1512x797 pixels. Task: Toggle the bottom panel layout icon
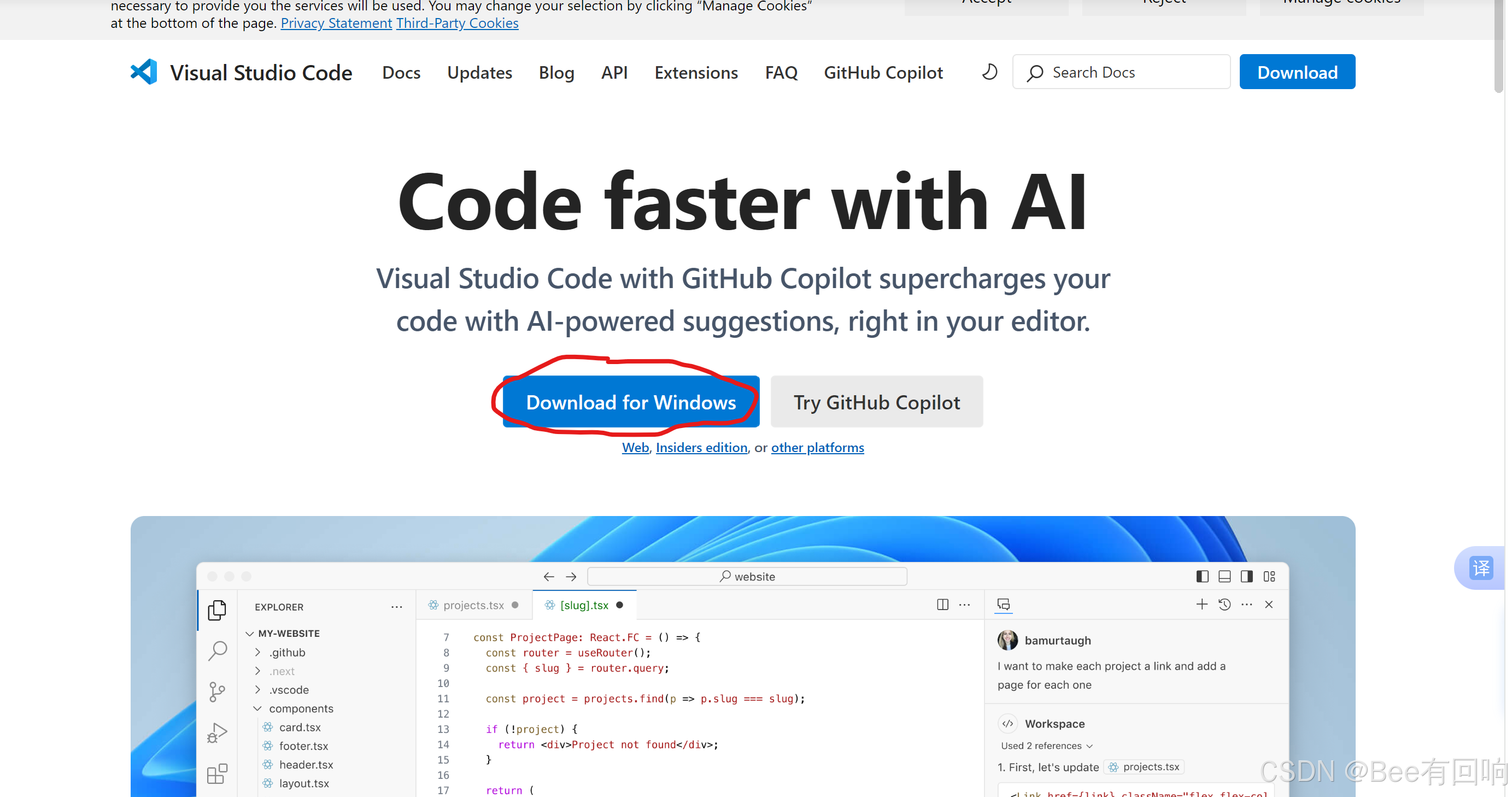[1224, 576]
